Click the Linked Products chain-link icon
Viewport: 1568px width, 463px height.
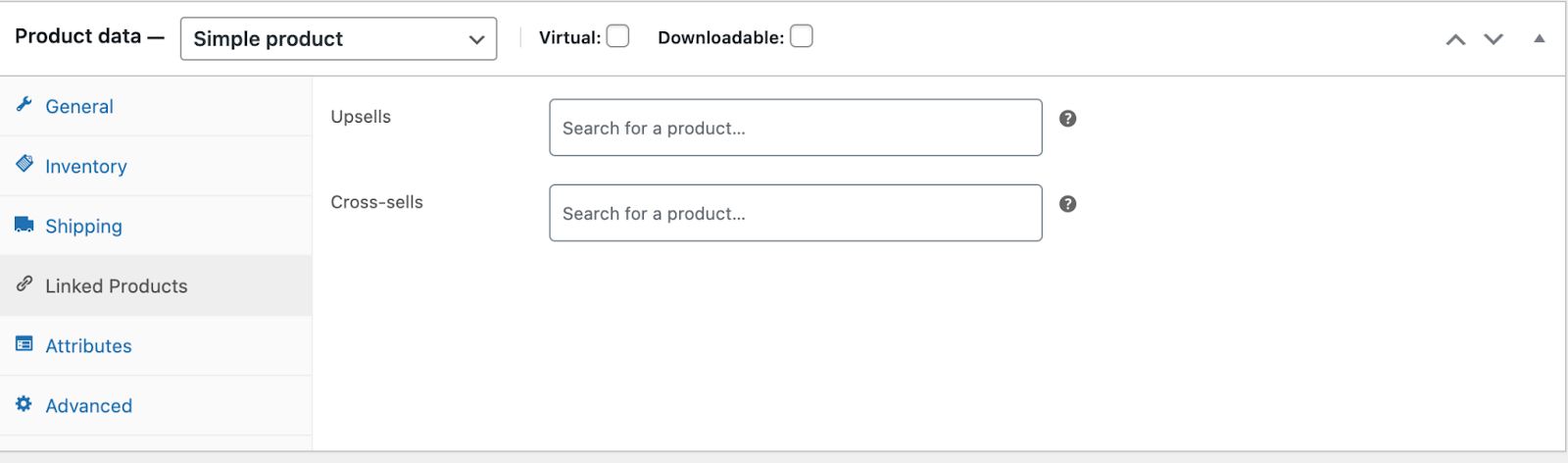[x=24, y=284]
